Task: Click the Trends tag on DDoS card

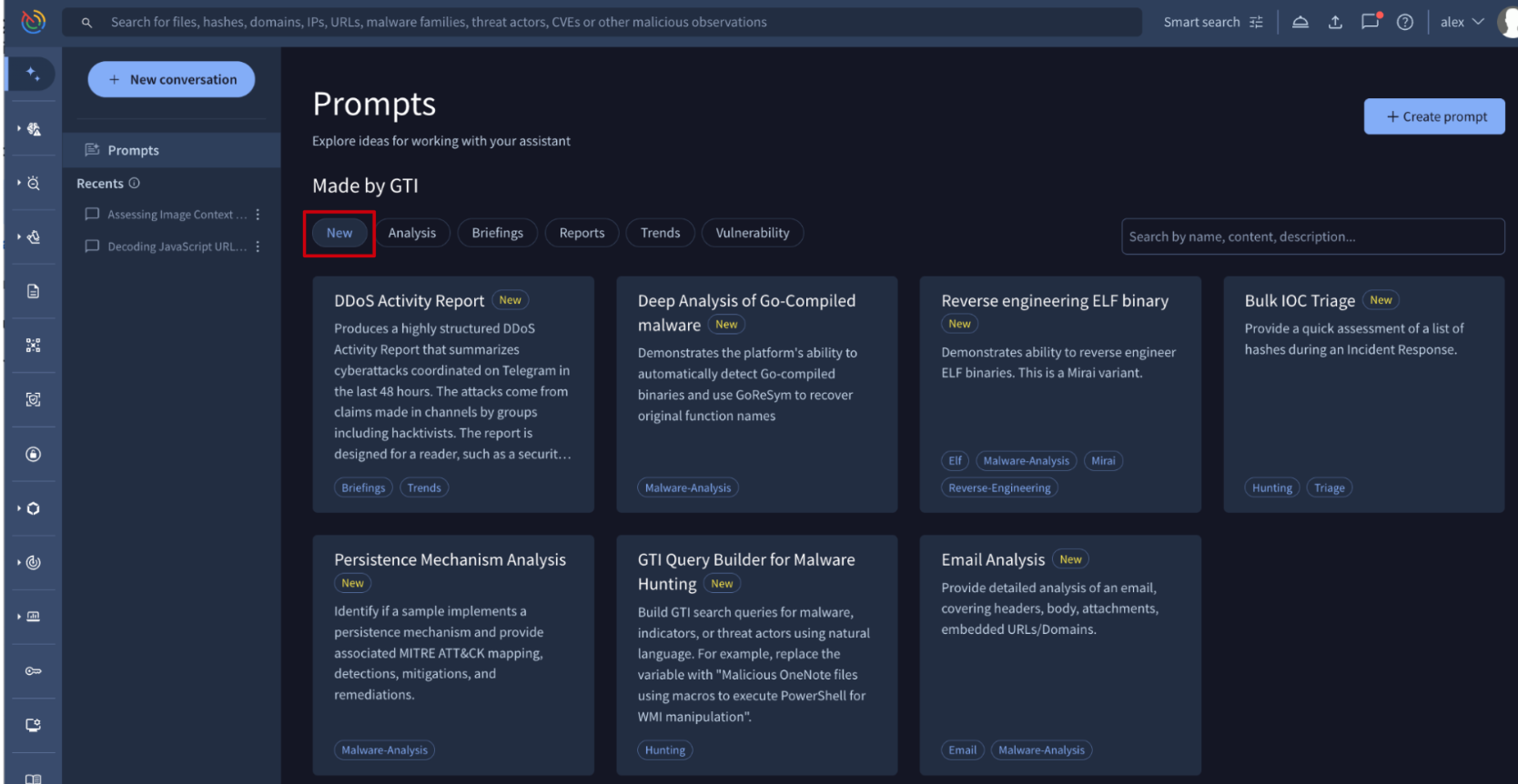Action: [x=424, y=488]
